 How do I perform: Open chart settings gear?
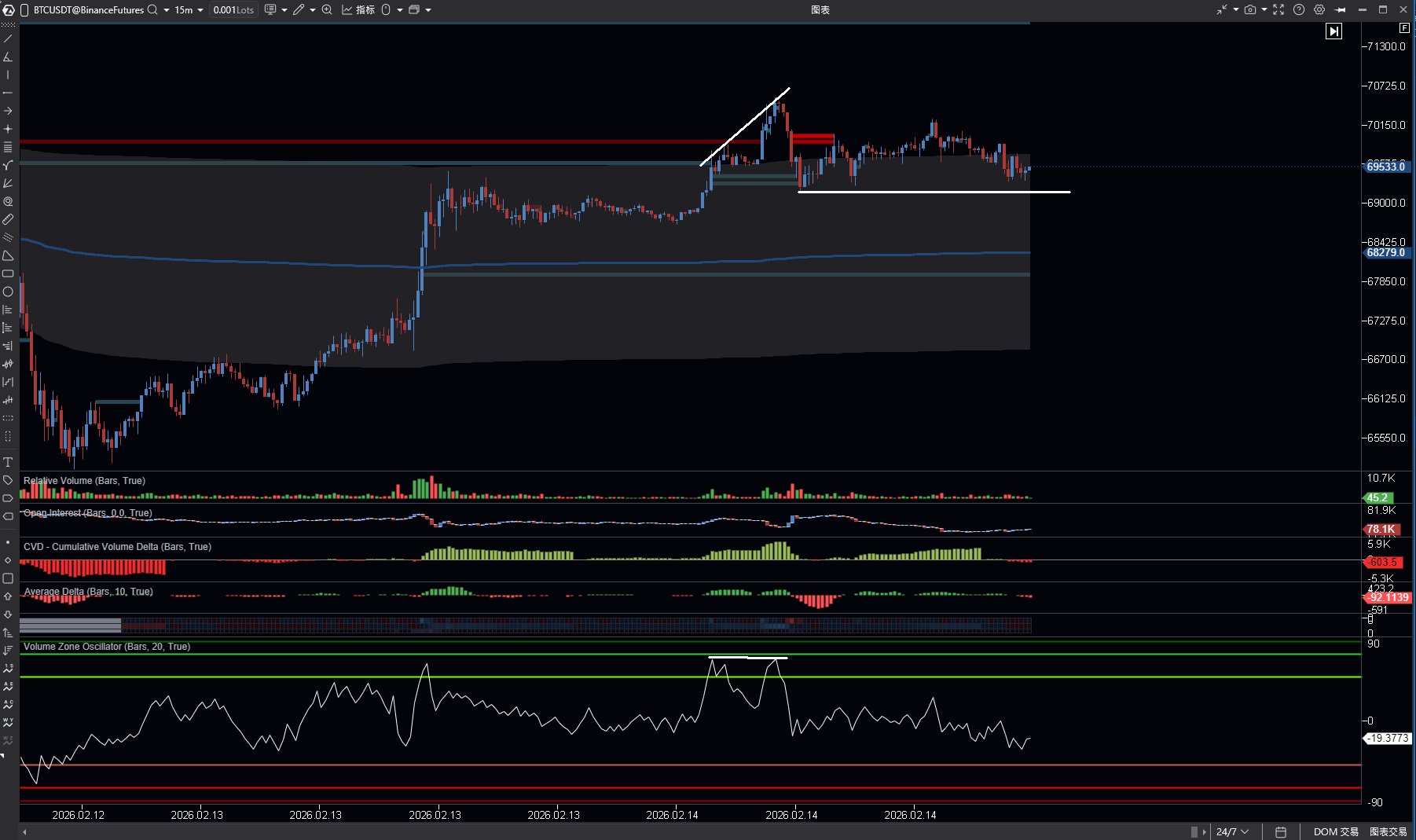(x=1319, y=9)
